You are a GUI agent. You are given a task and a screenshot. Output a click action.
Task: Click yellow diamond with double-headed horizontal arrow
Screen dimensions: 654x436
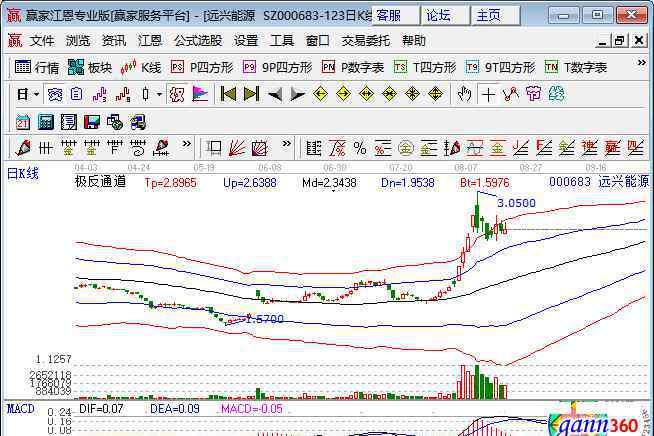[366, 94]
